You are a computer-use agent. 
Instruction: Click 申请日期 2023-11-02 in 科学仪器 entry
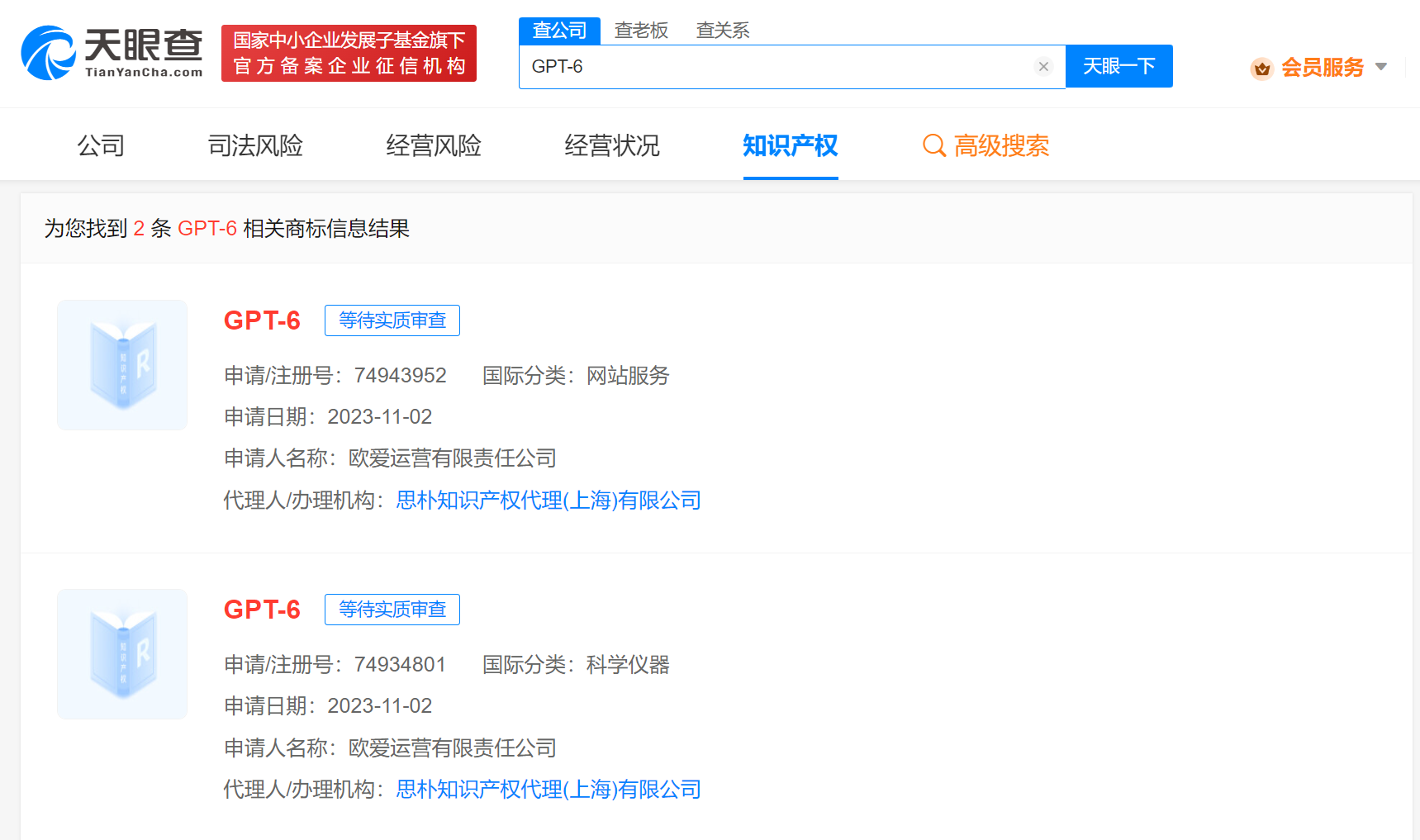pos(328,706)
